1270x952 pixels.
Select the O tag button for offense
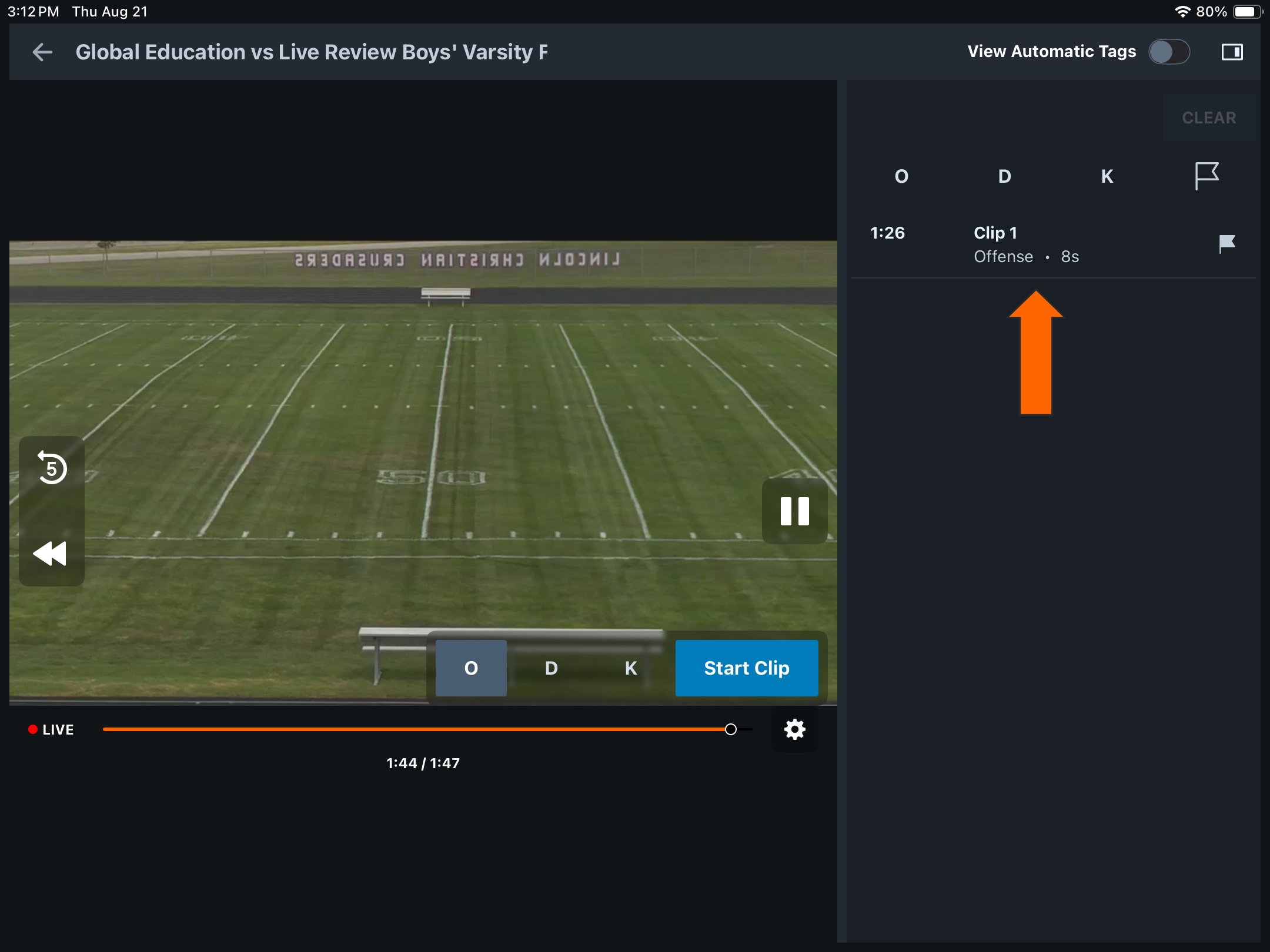[470, 668]
